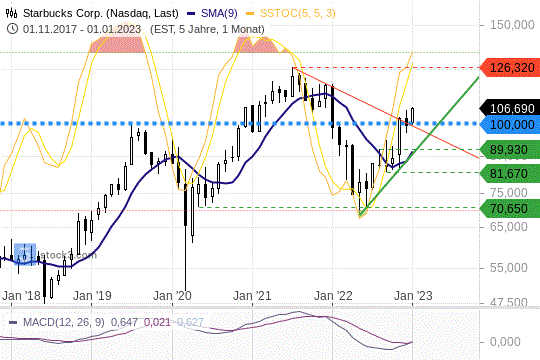Click the blue 100,000 price label
The height and width of the screenshot is (360, 540).
(510, 124)
